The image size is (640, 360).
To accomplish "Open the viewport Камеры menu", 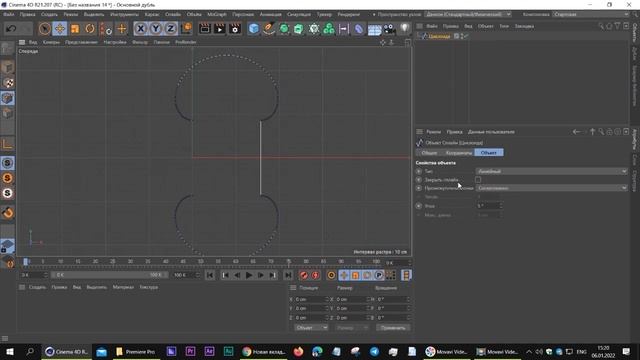I will click(x=51, y=42).
